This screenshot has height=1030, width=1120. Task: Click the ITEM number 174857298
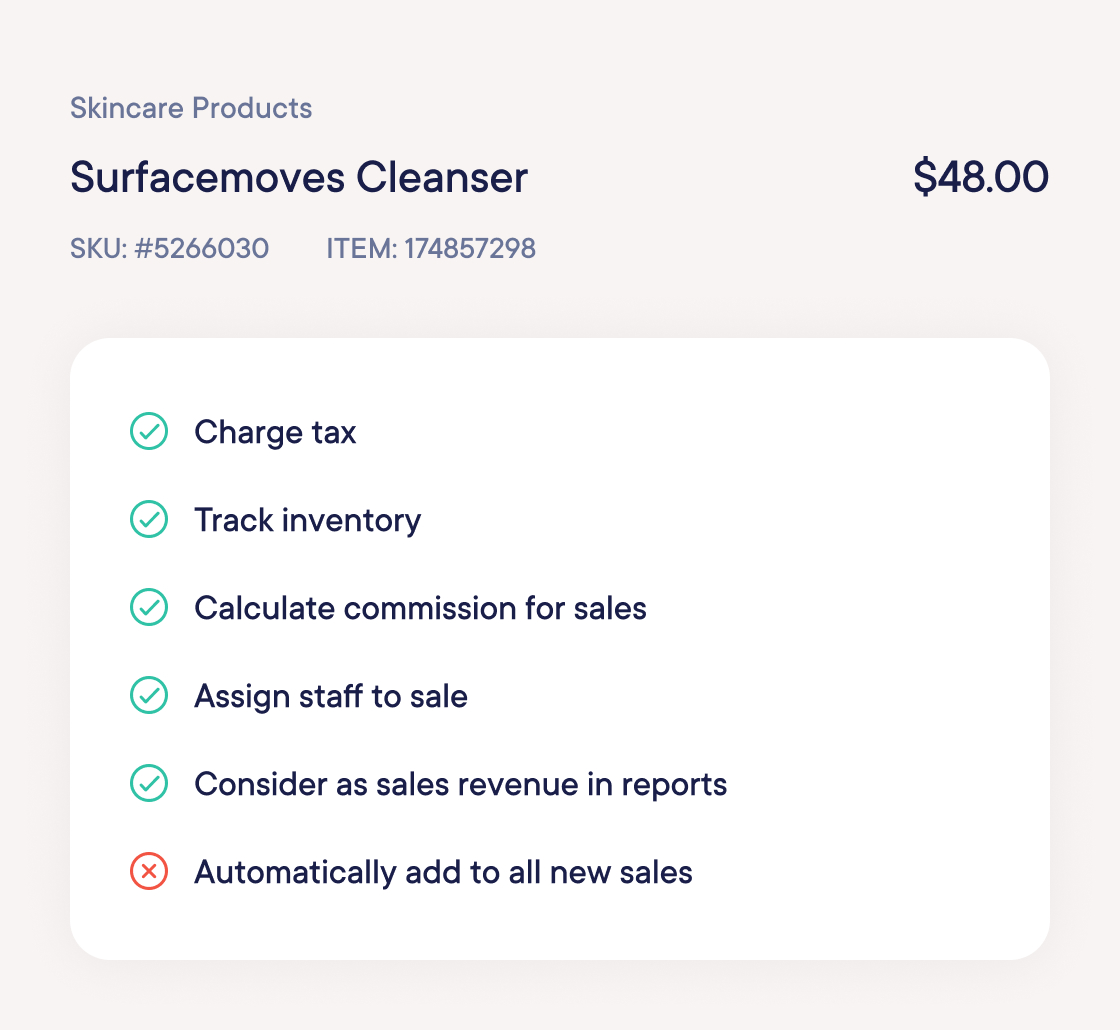[x=431, y=248]
